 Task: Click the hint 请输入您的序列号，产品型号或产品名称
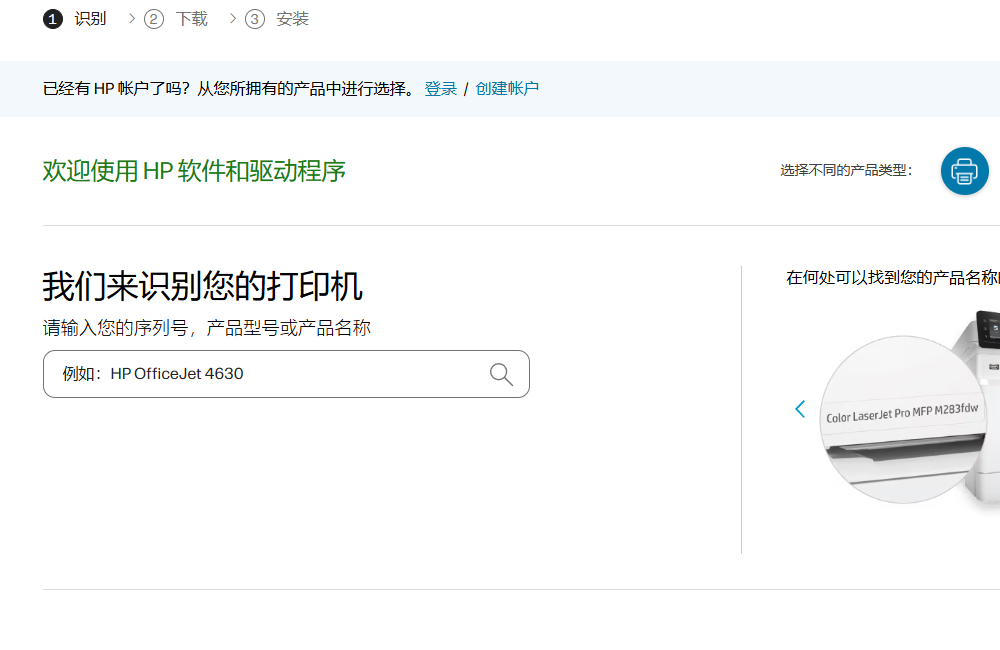click(x=207, y=328)
